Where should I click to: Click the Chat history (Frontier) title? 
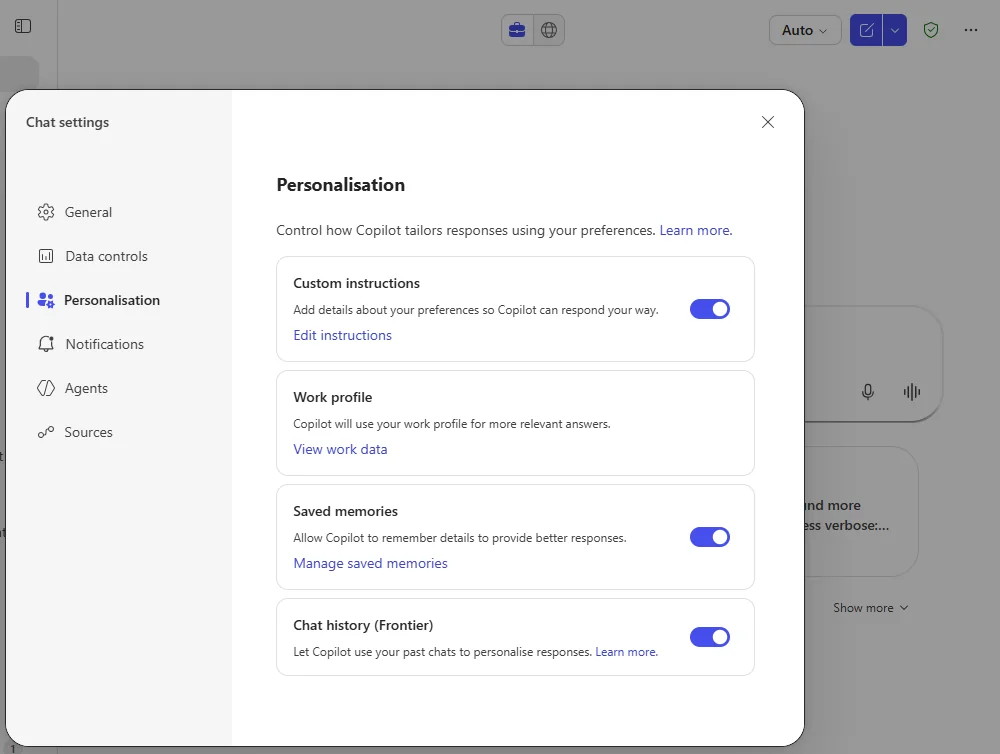(363, 625)
